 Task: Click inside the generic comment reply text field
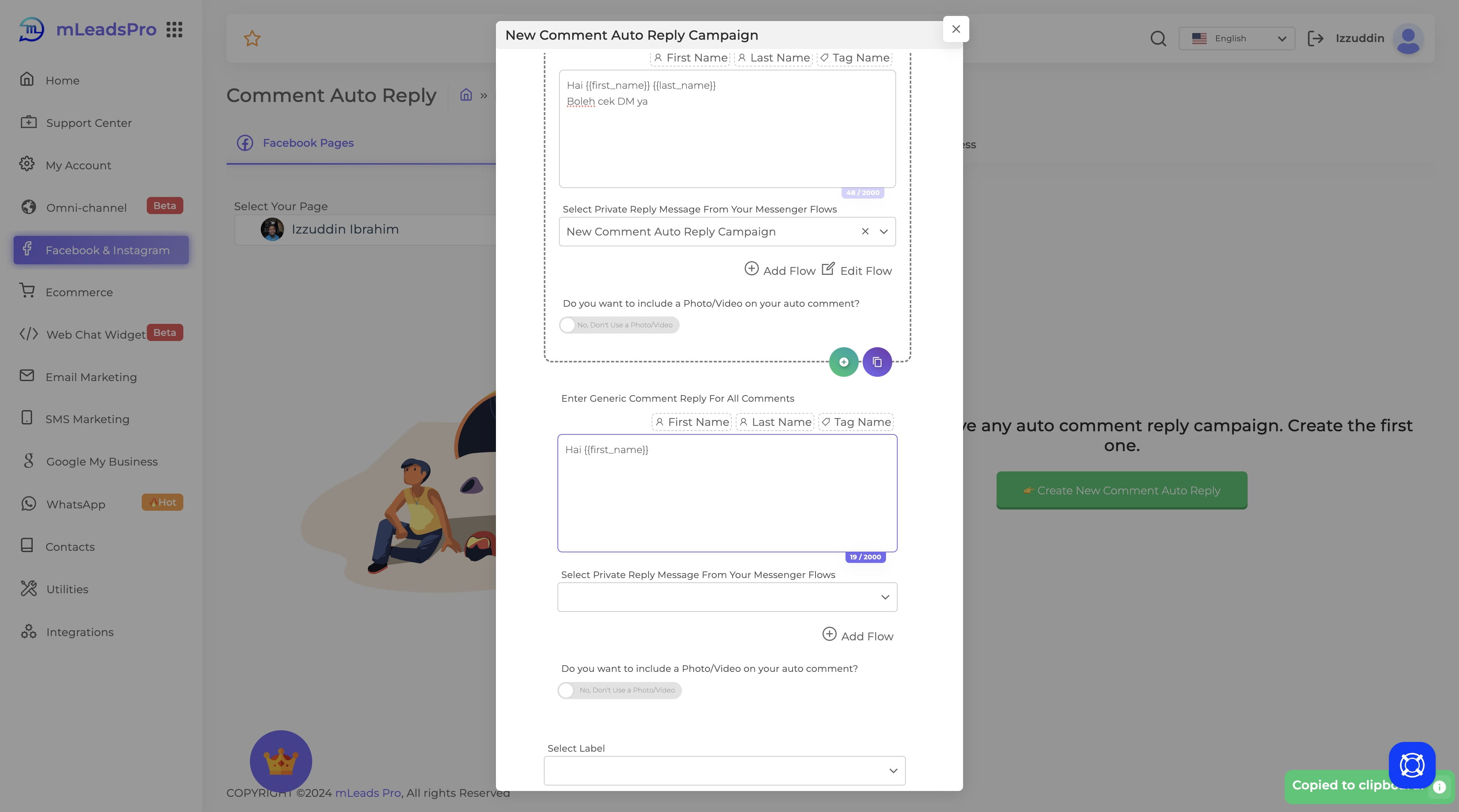click(x=727, y=492)
